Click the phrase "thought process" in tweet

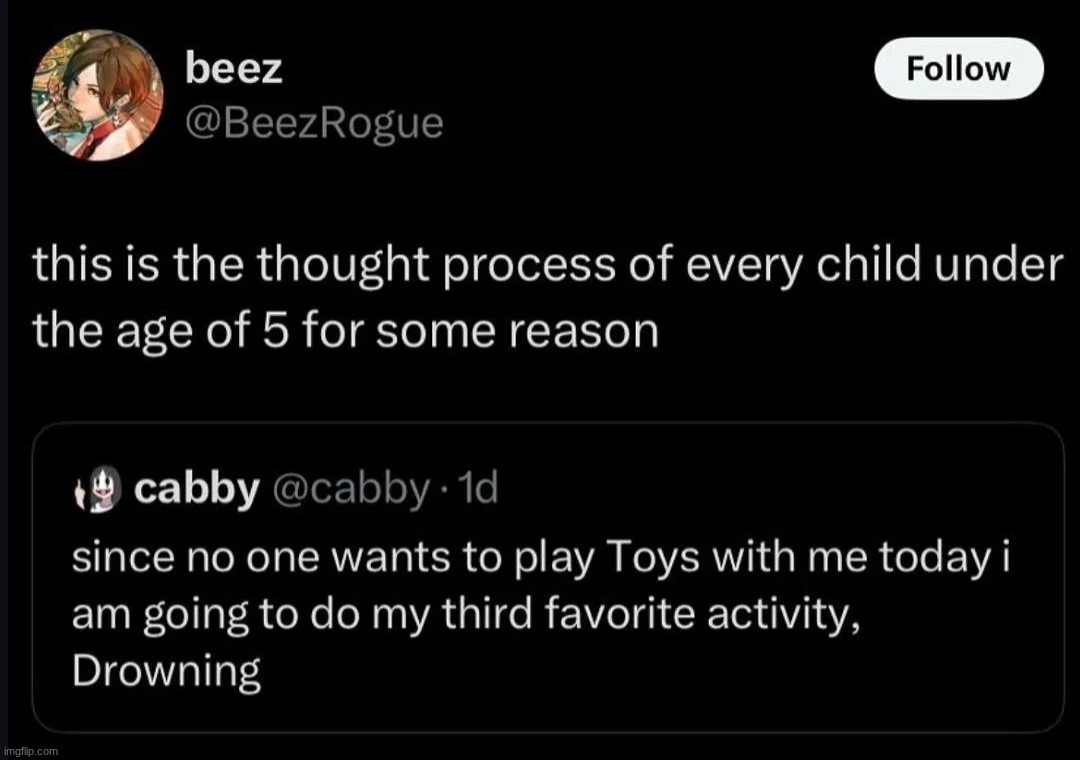[368, 270]
